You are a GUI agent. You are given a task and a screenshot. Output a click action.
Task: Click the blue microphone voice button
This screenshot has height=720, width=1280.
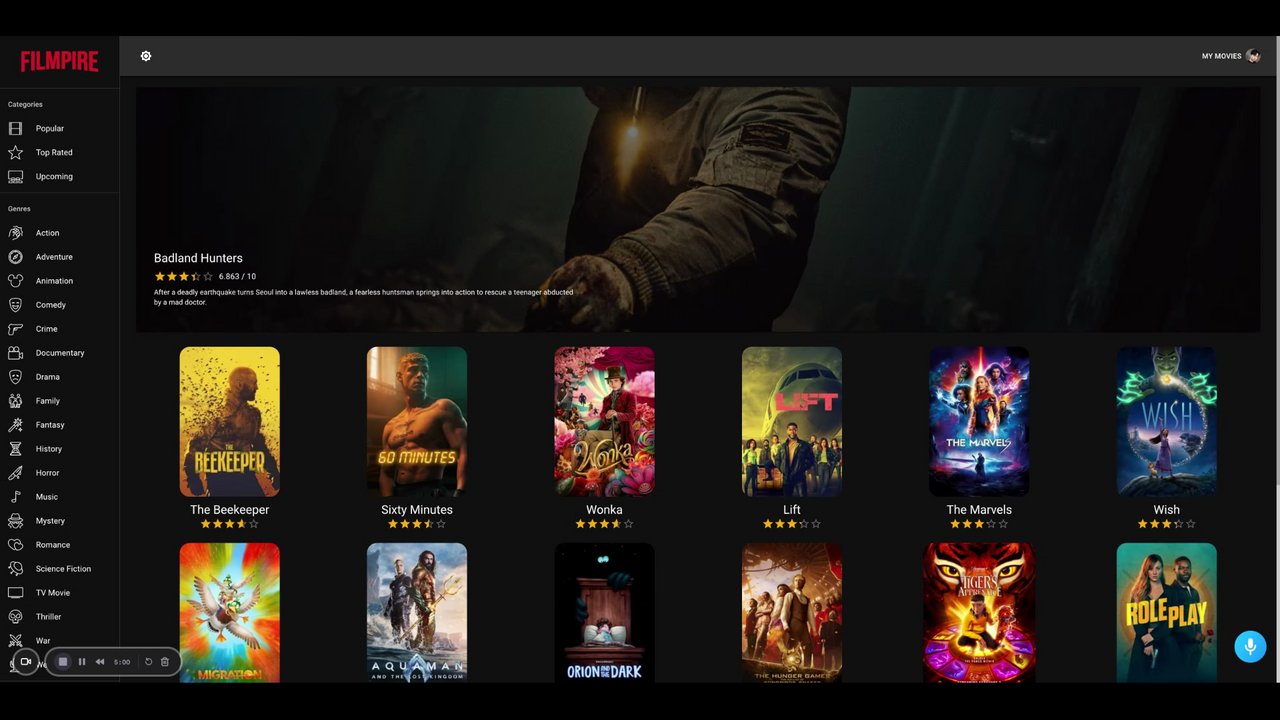coord(1250,646)
